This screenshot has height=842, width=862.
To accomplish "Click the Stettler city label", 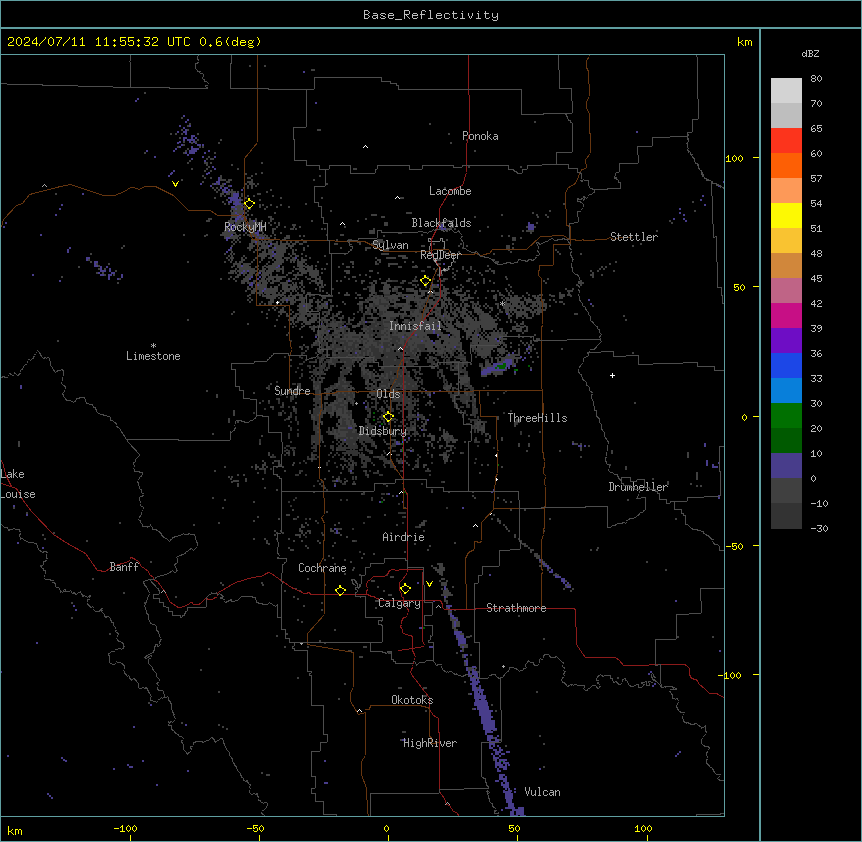I will point(634,237).
